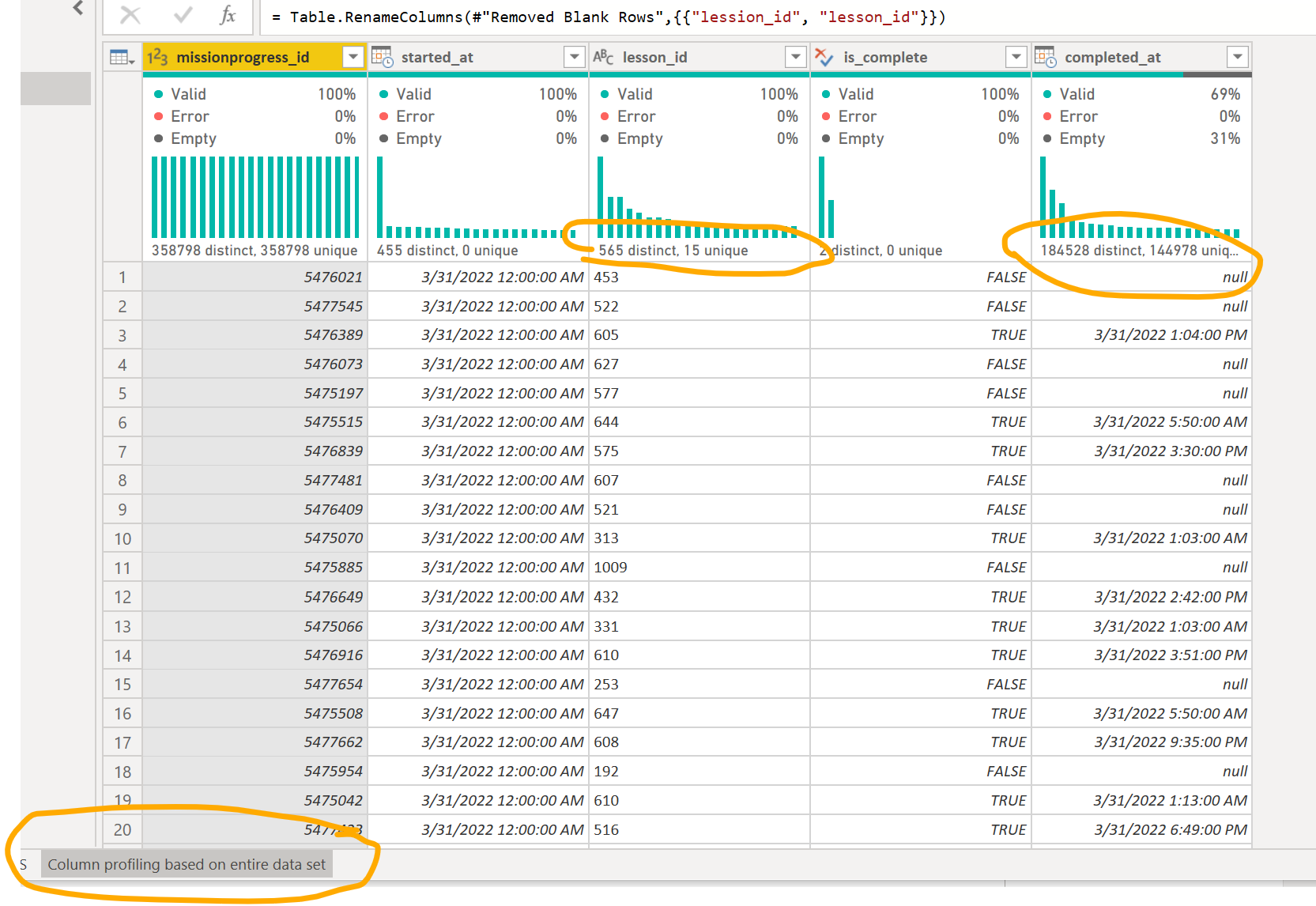Image resolution: width=1316 pixels, height=906 pixels.
Task: Click the 69% Valid value for completed_at
Action: (x=1225, y=94)
